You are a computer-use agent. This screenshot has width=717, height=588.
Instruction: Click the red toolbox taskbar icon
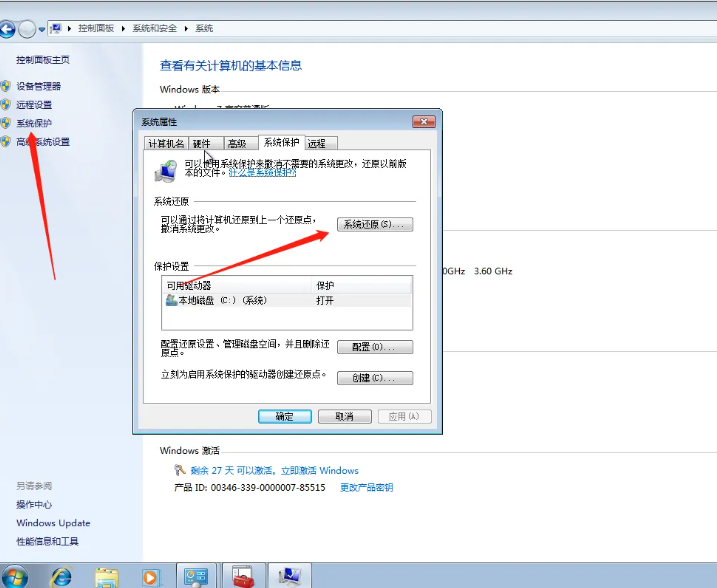tap(243, 576)
